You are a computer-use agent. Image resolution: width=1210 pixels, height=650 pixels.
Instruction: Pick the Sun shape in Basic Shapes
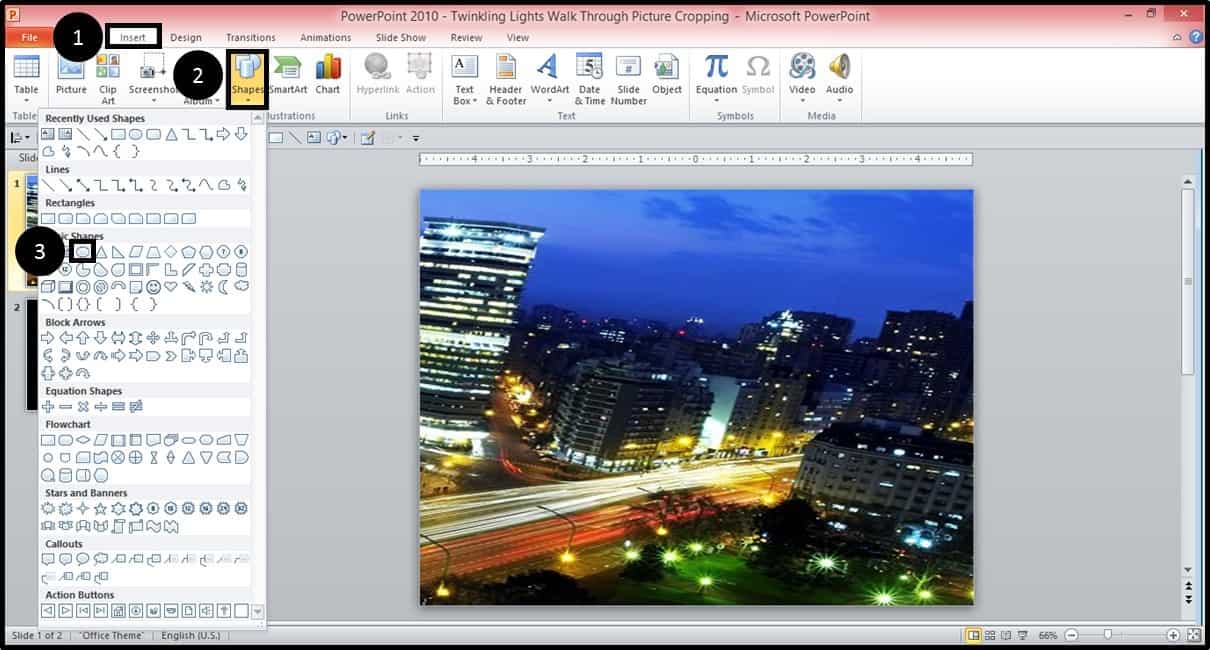[x=206, y=287]
